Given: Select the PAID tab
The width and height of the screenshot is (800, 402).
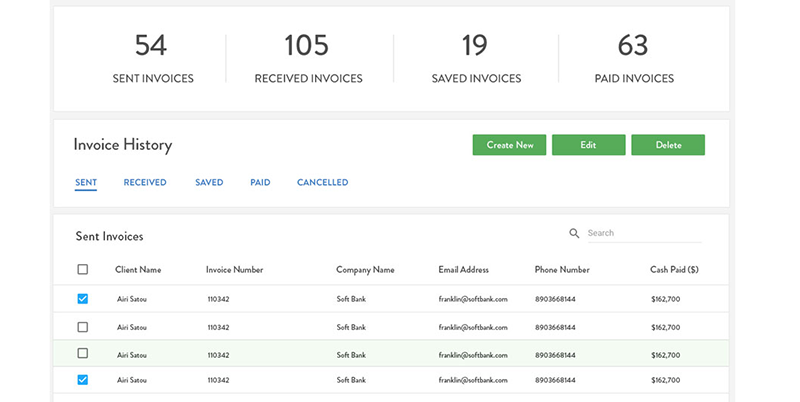Looking at the screenshot, I should pyautogui.click(x=260, y=183).
